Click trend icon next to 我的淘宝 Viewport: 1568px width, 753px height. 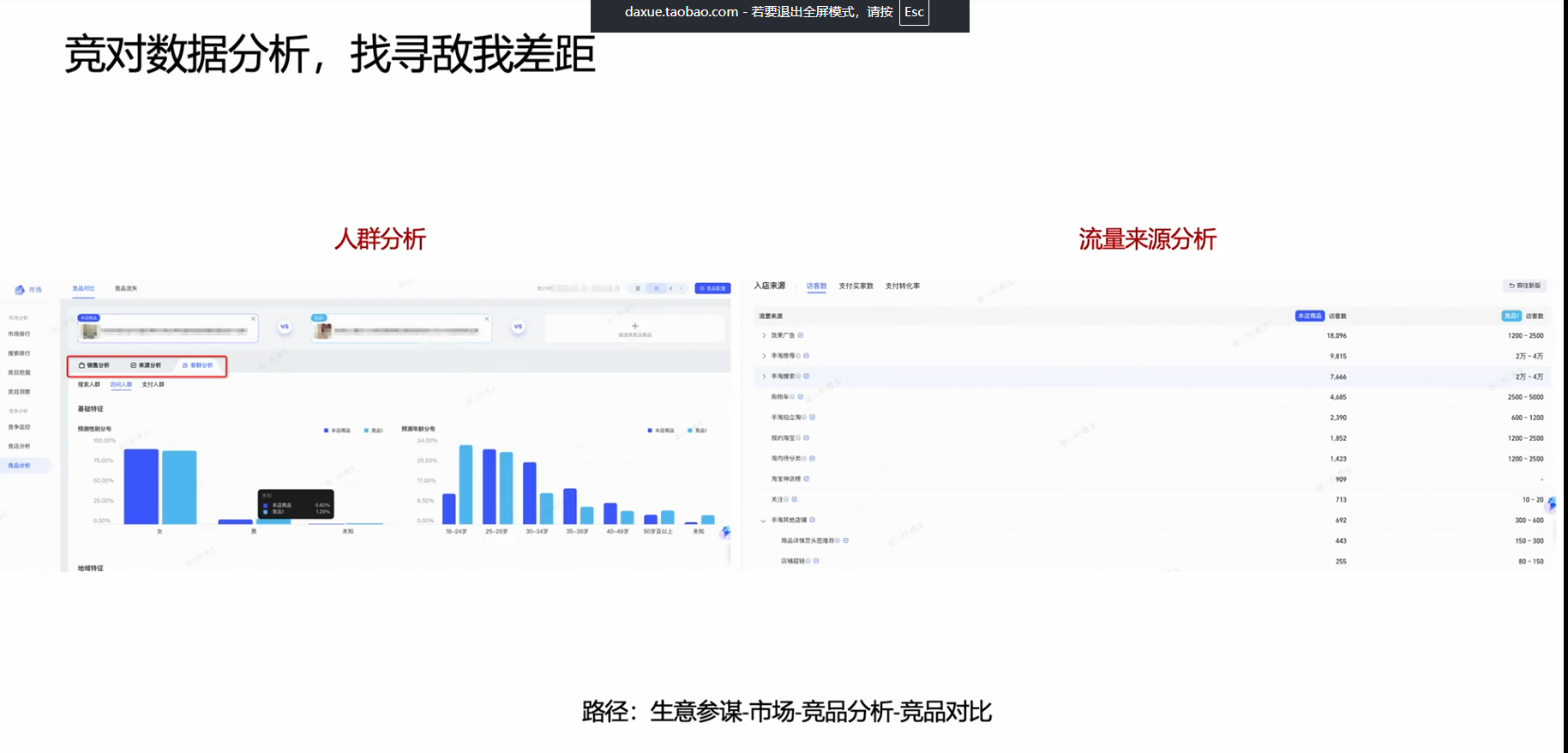tap(807, 438)
